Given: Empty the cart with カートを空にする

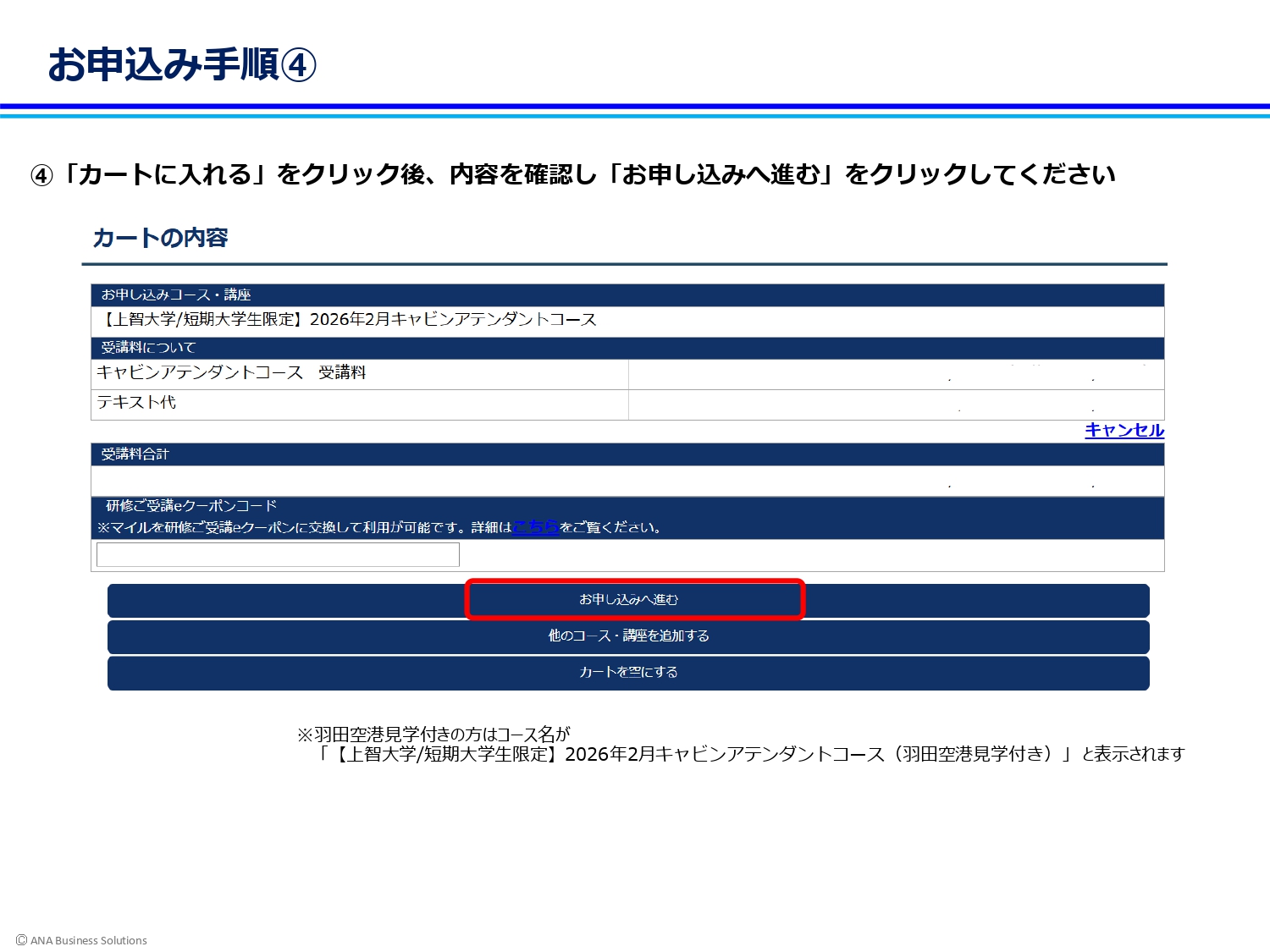Looking at the screenshot, I should [628, 673].
